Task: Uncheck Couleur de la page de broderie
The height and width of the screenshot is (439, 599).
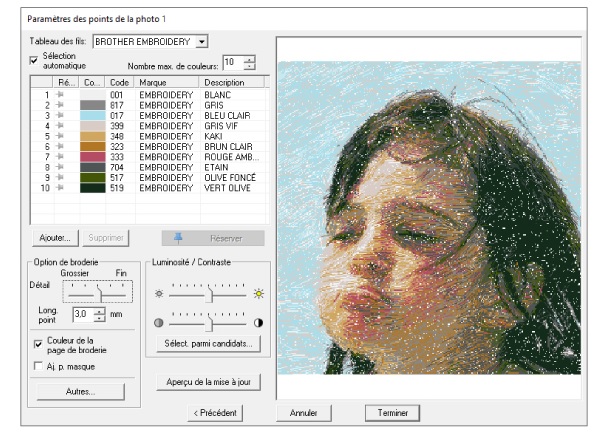Action: point(38,344)
